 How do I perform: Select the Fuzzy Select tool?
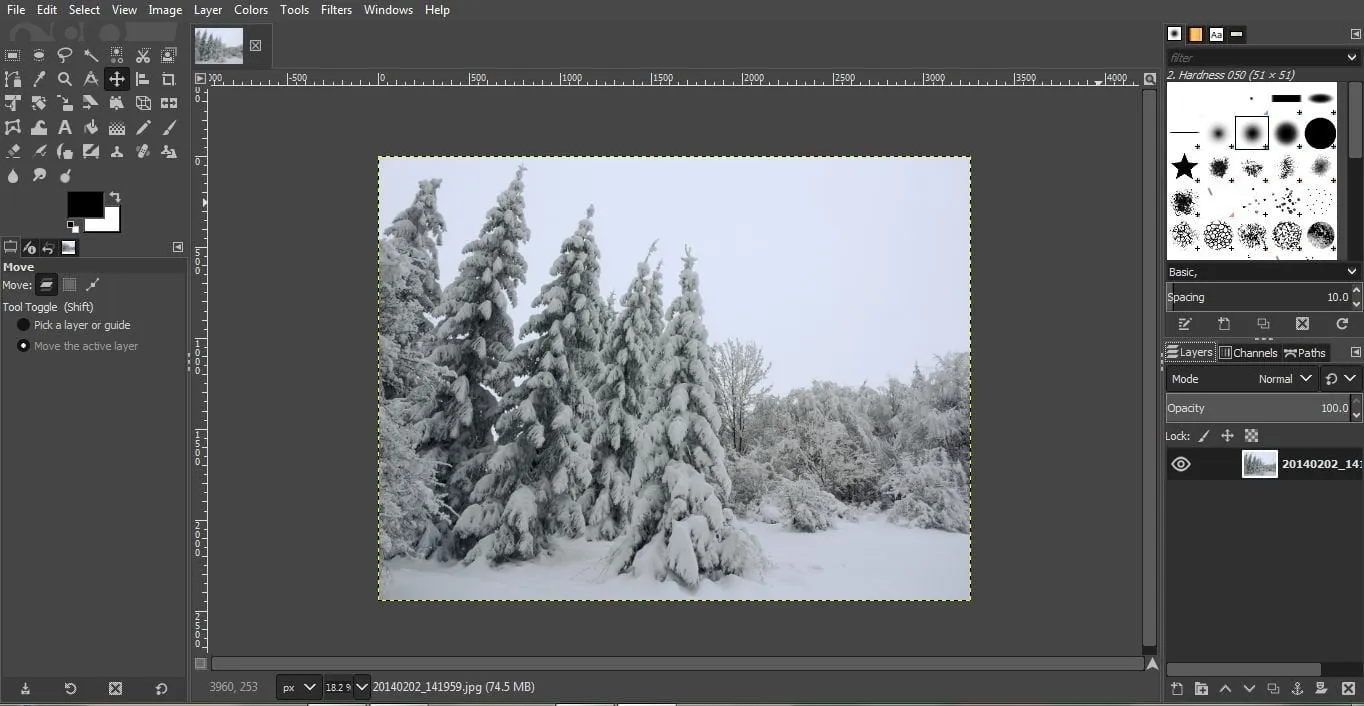point(90,55)
